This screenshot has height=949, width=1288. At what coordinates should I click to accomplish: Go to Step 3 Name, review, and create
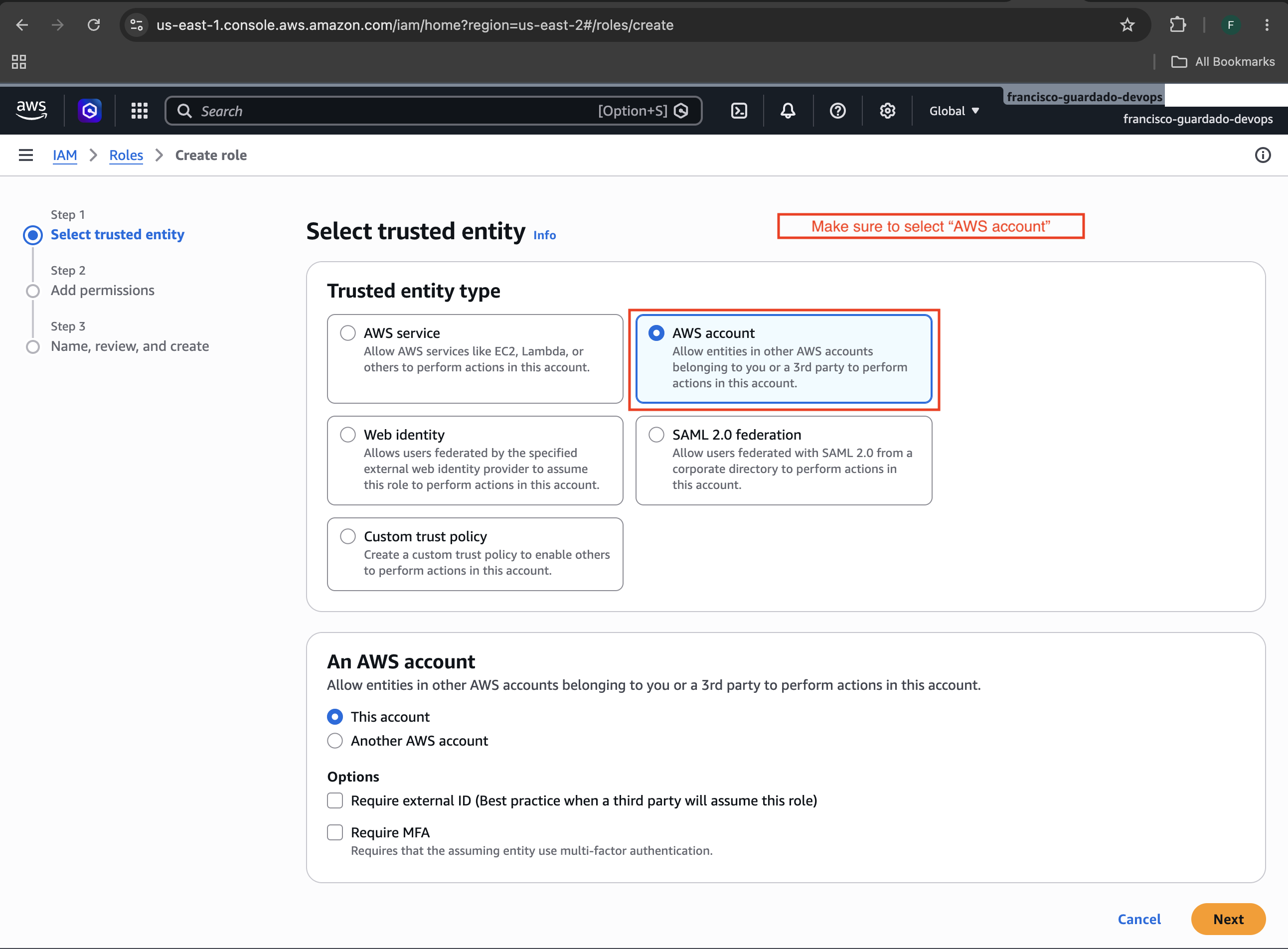point(130,346)
